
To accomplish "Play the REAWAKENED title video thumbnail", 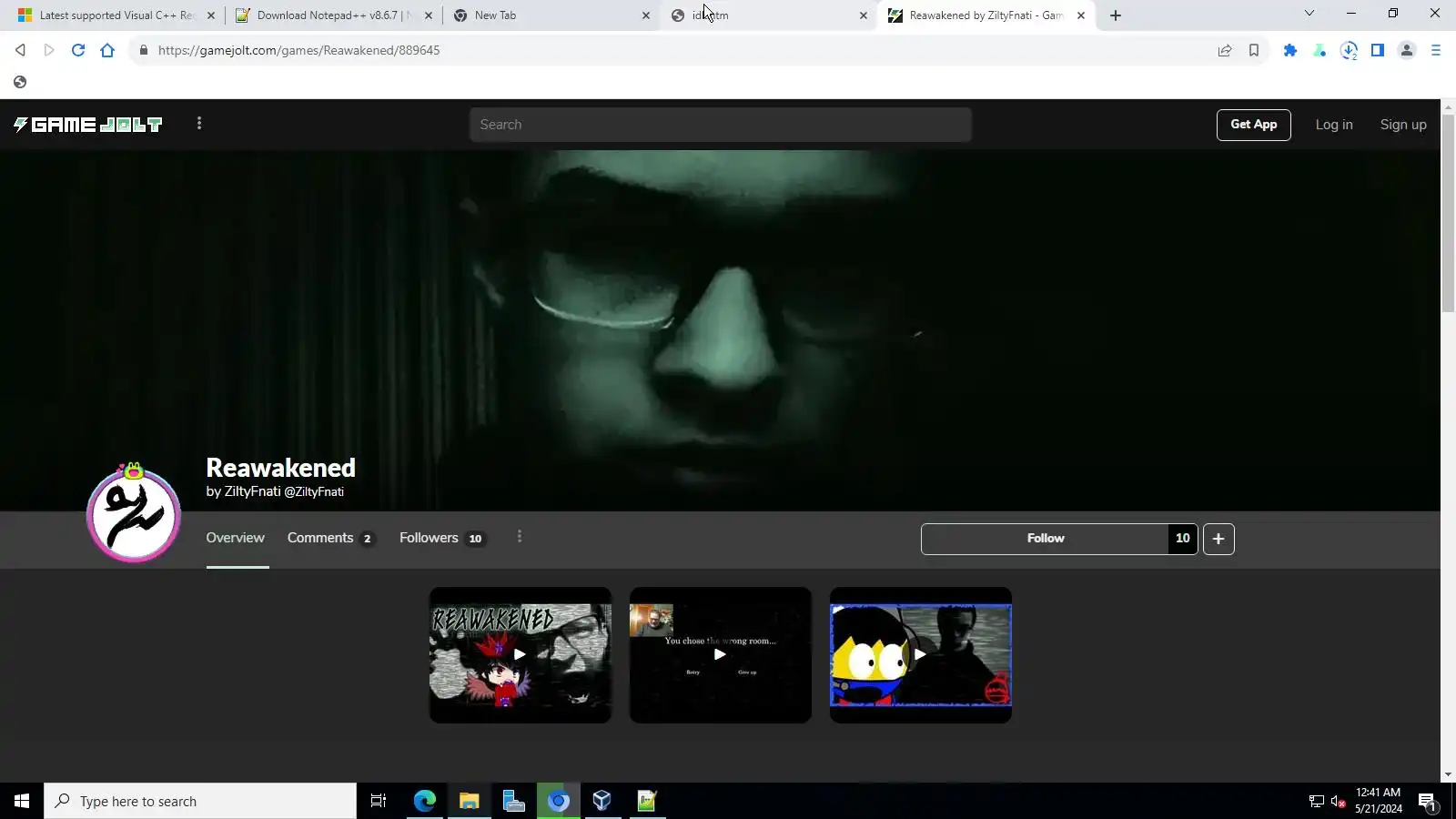I will [x=521, y=655].
